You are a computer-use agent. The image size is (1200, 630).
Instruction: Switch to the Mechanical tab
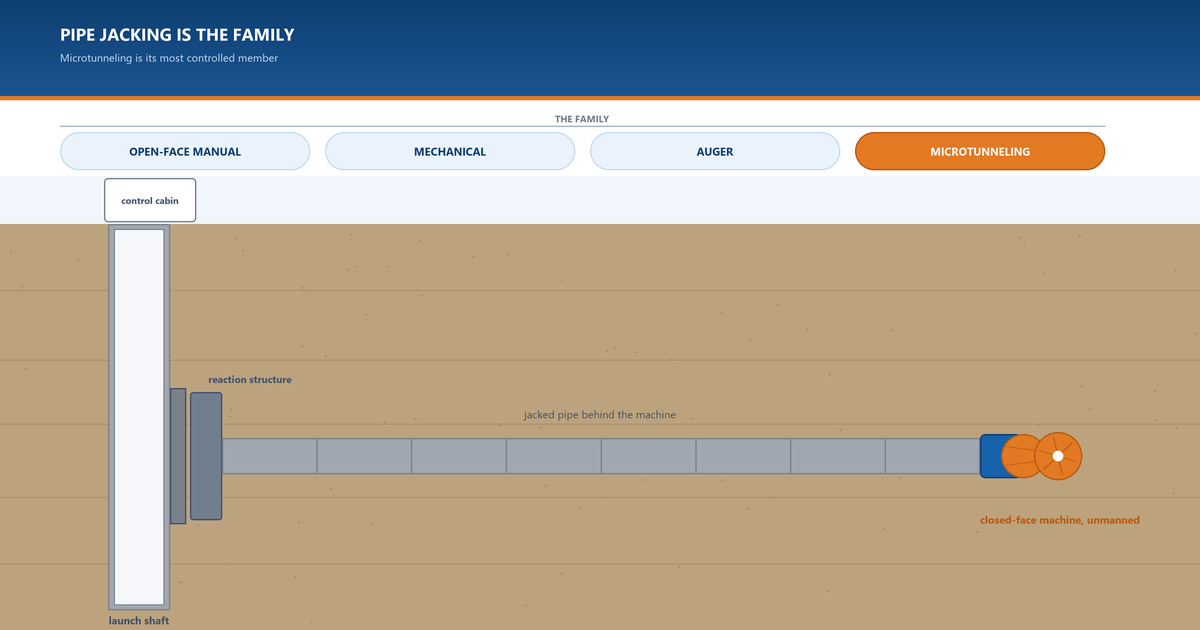[x=450, y=152]
